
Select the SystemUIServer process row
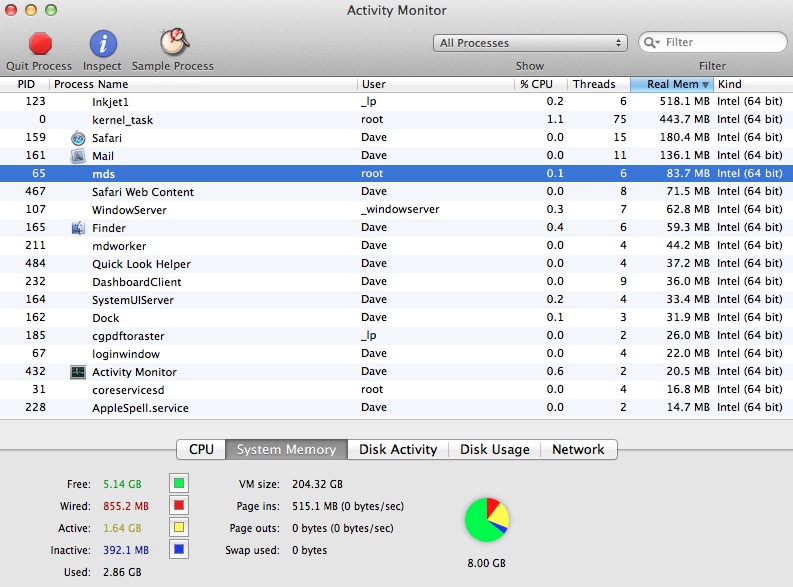click(396, 300)
